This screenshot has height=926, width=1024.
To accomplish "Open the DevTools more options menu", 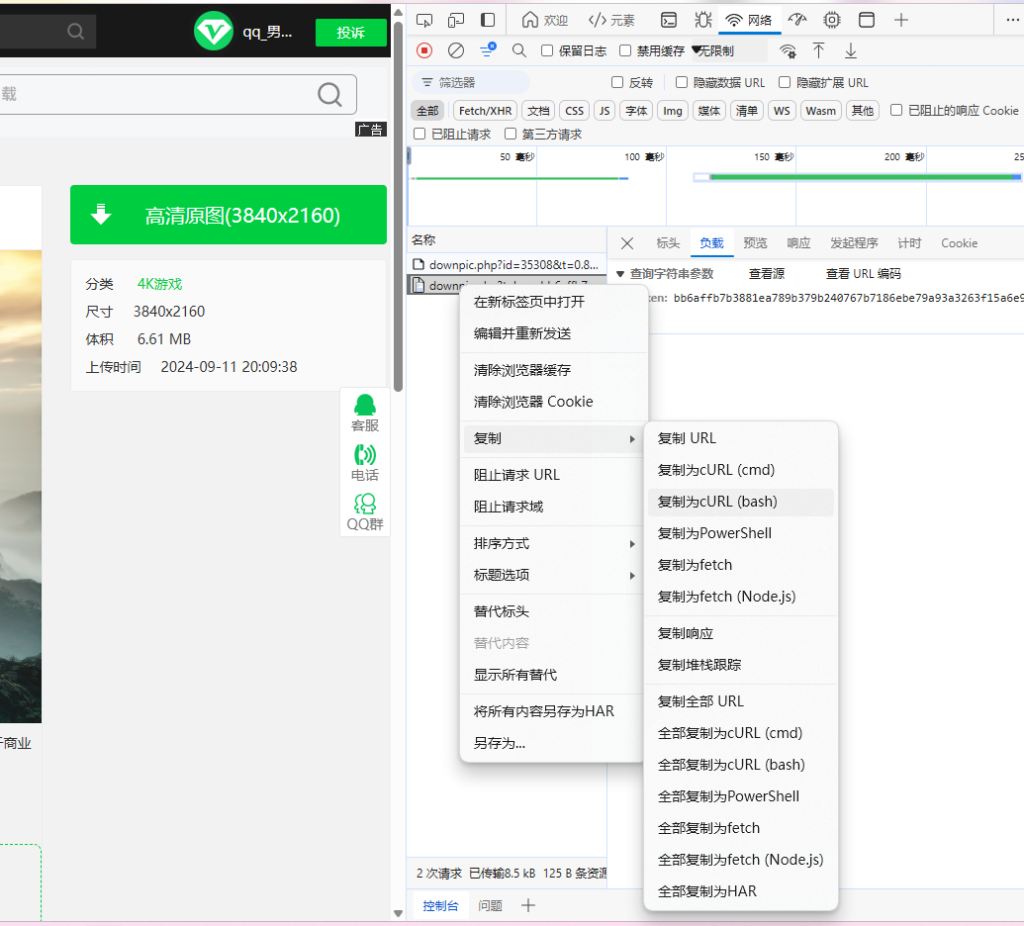I will click(1012, 19).
